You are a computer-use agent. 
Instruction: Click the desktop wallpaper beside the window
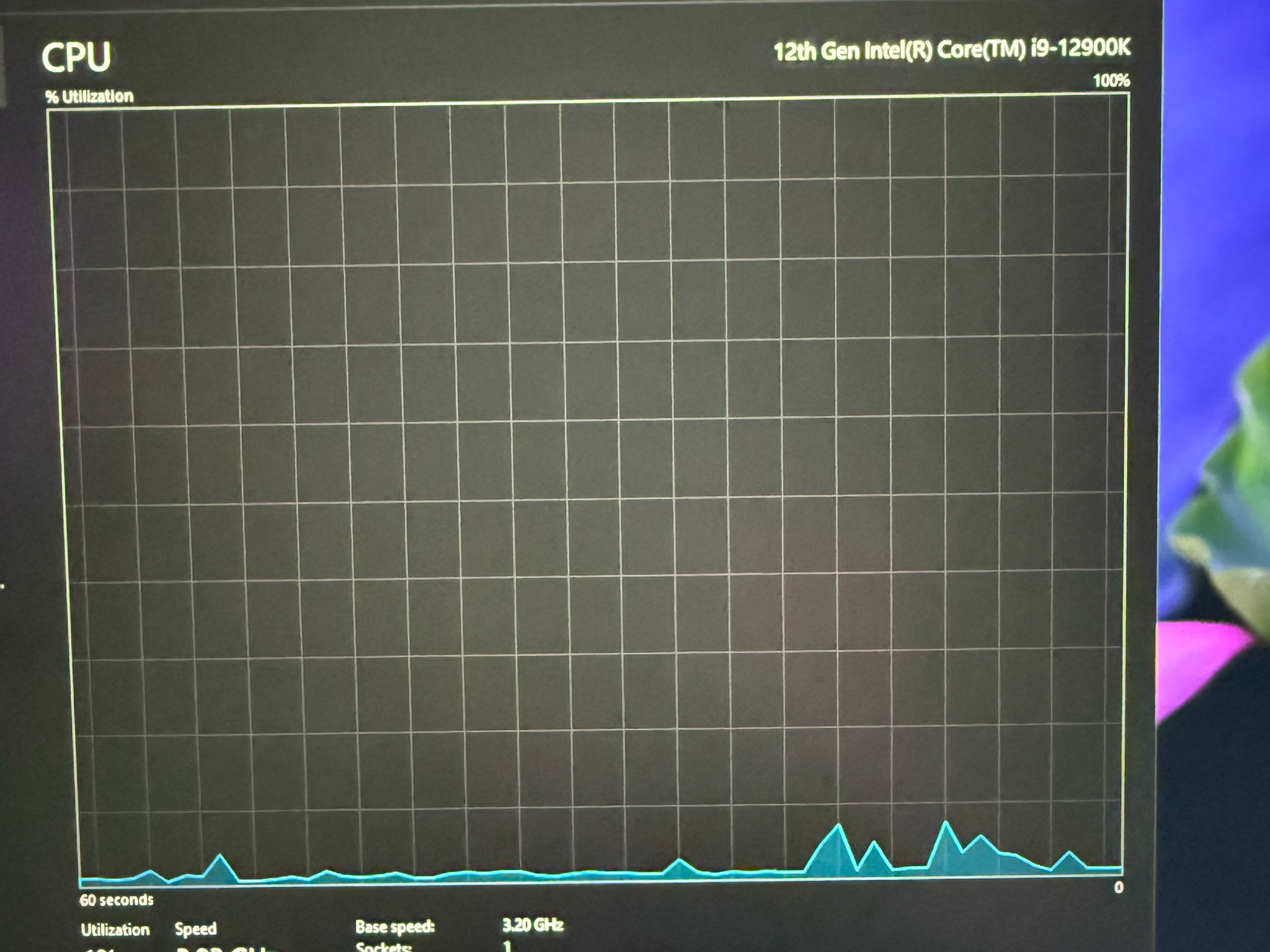[x=1215, y=186]
